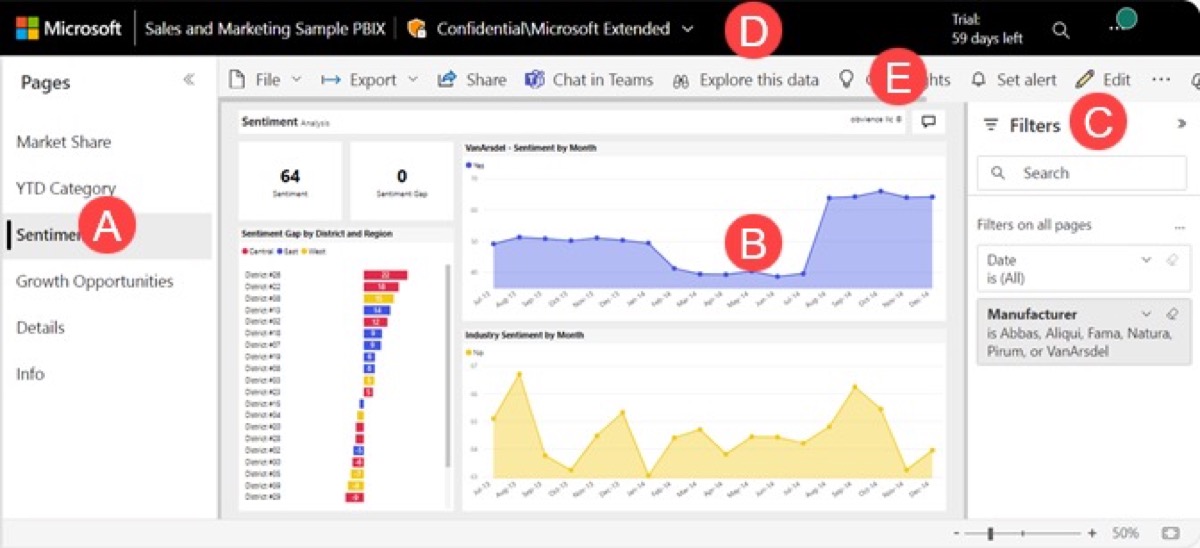Screen dimensions: 1200x548
Task: Click Explore this data
Action: pos(745,80)
